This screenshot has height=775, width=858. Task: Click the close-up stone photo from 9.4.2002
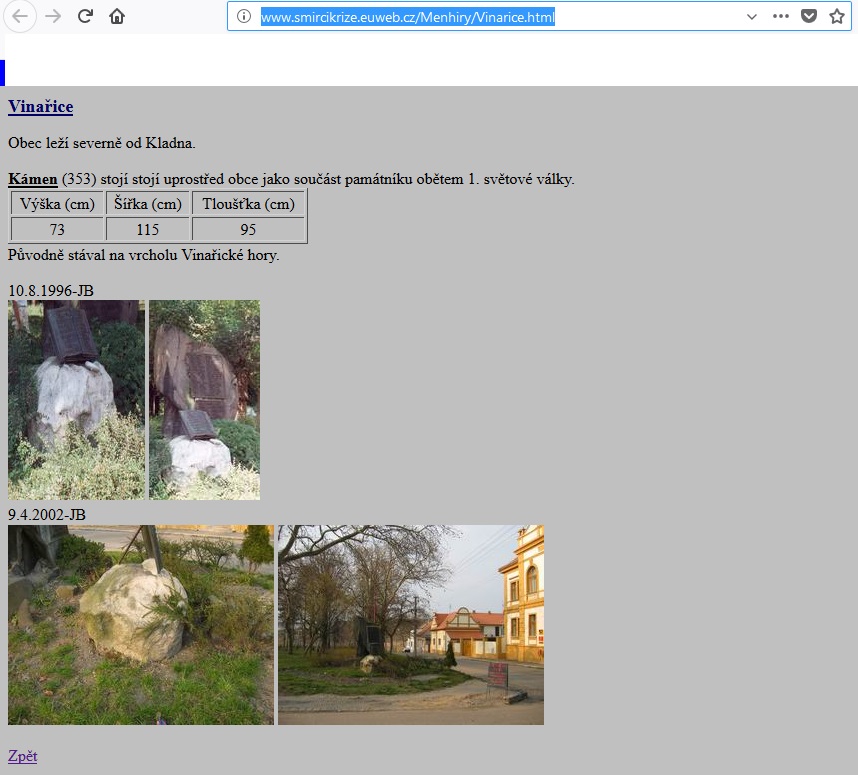point(140,624)
